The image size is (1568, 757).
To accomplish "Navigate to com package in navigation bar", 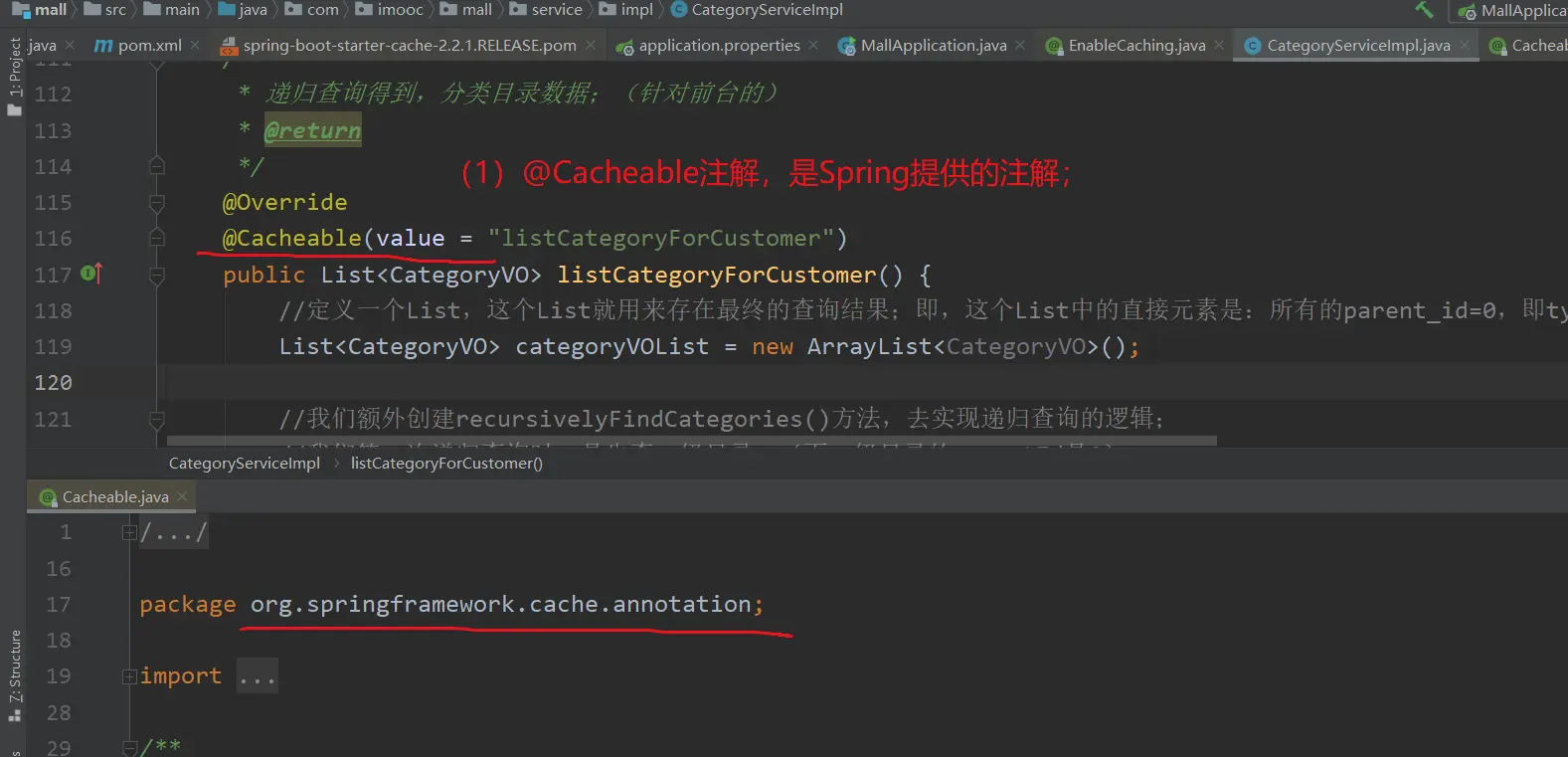I will [x=312, y=10].
